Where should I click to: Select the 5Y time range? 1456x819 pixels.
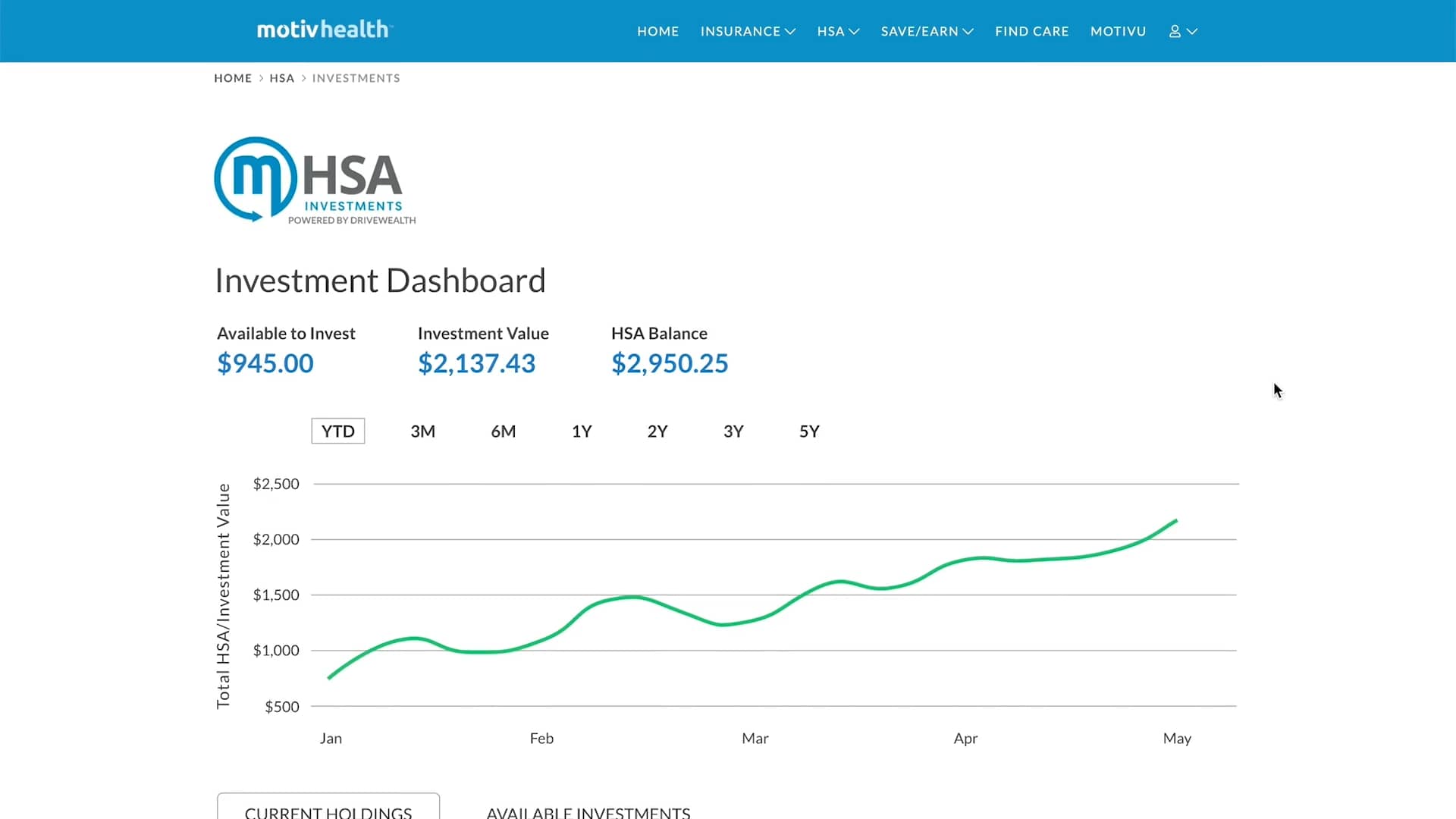point(809,431)
